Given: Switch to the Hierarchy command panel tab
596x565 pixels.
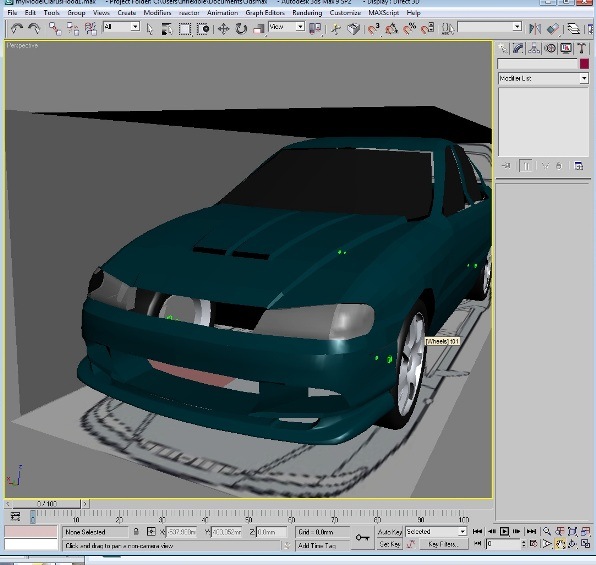Looking at the screenshot, I should 534,48.
